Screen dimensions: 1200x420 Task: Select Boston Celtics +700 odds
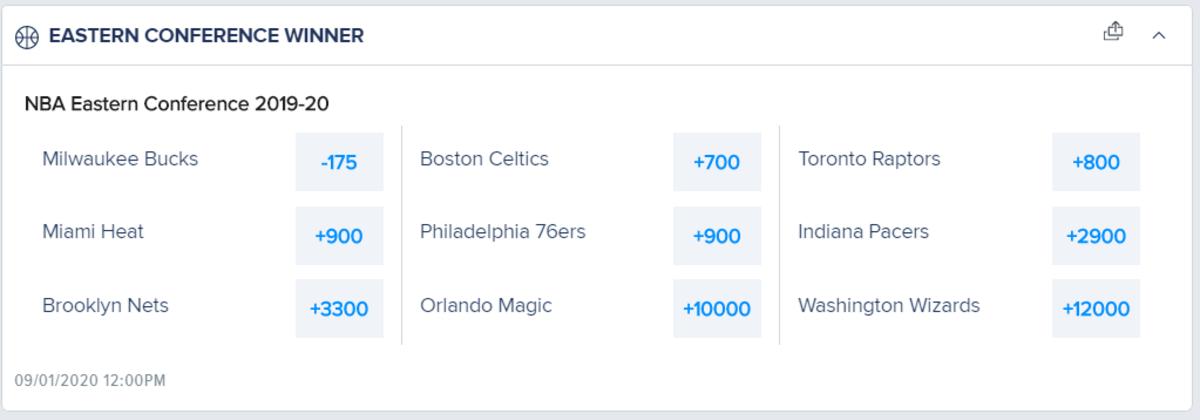point(717,162)
